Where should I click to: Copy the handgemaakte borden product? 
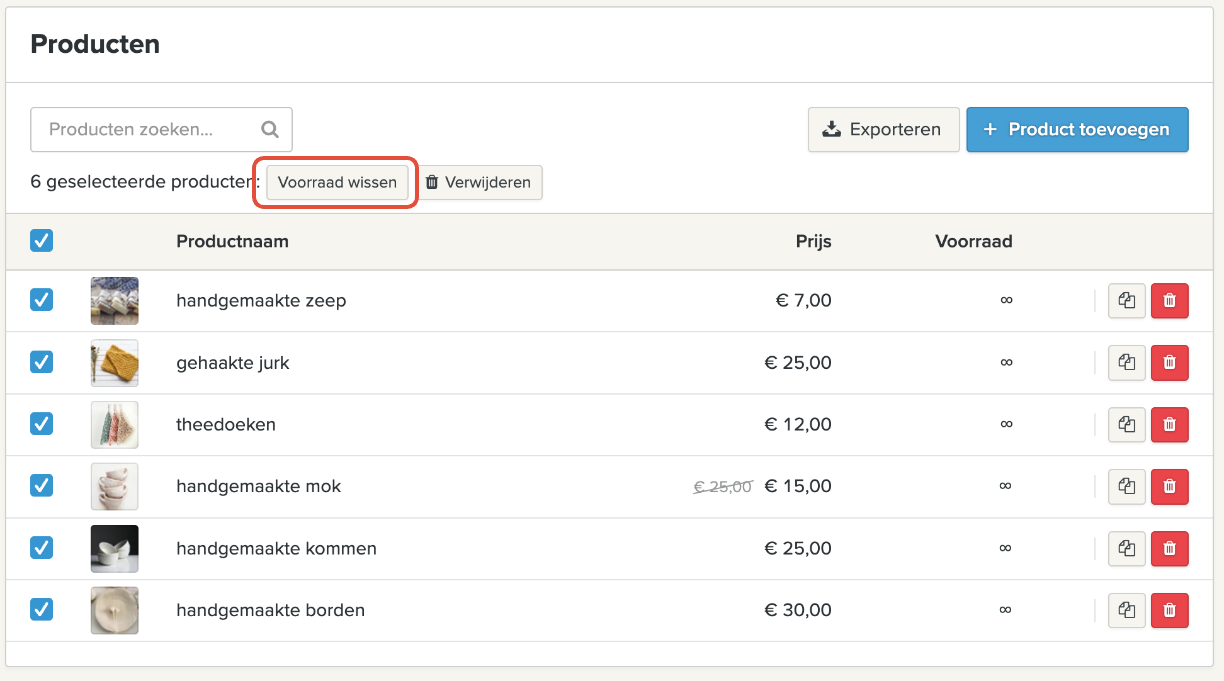click(1126, 611)
